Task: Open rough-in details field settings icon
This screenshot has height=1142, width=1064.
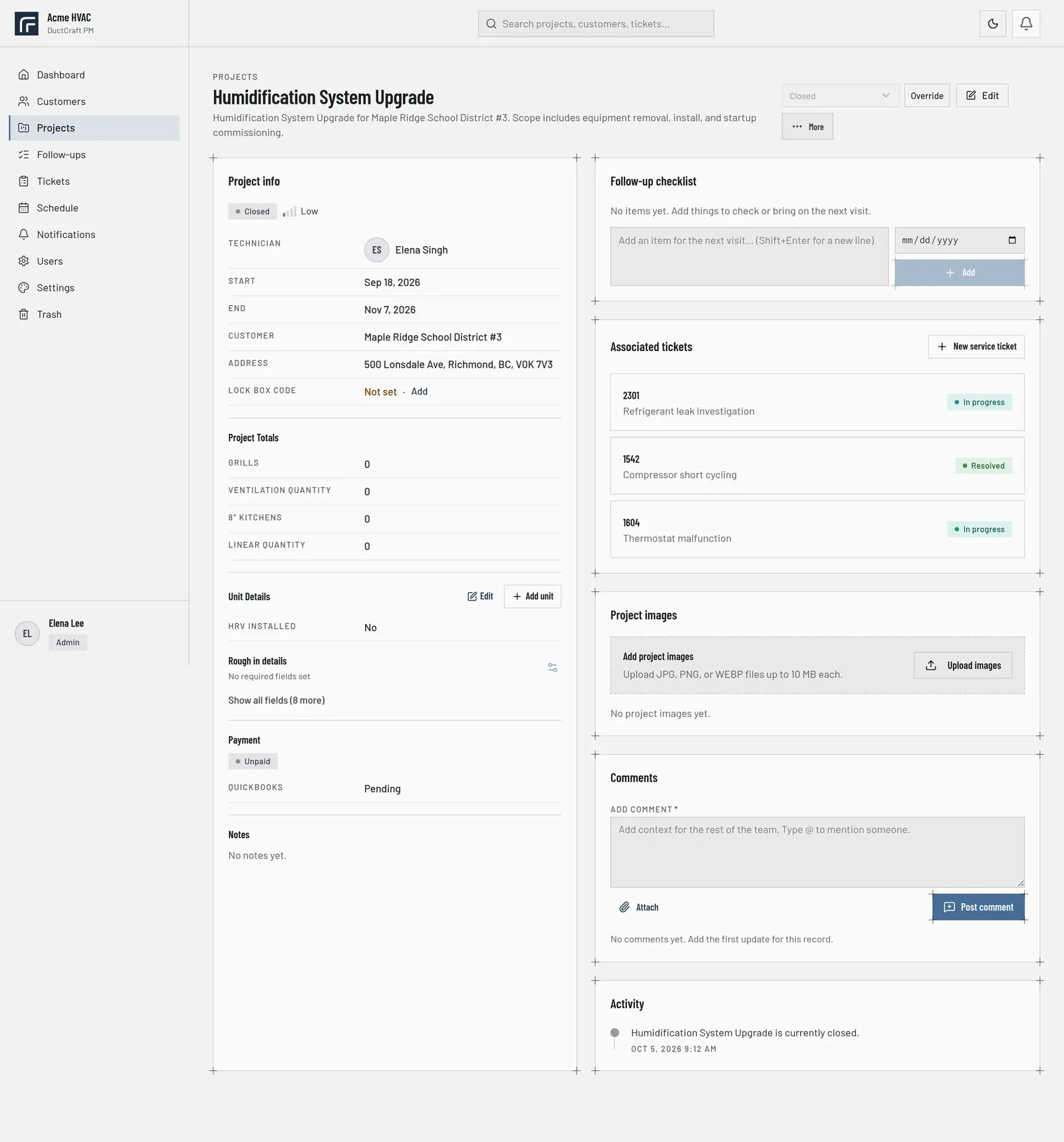Action: [553, 667]
